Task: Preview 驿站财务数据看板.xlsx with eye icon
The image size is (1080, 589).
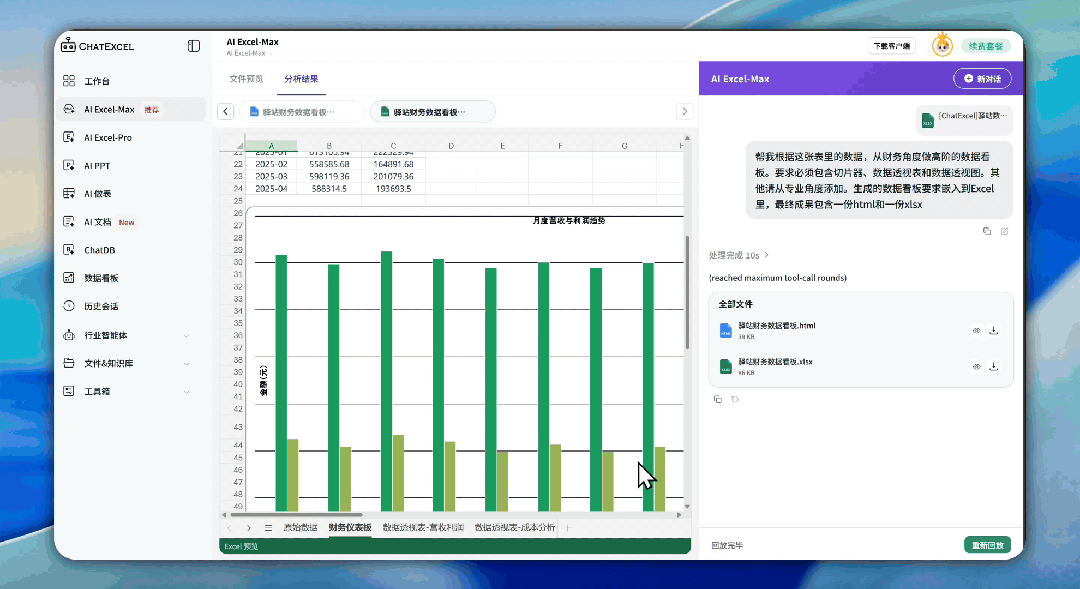Action: tap(976, 366)
